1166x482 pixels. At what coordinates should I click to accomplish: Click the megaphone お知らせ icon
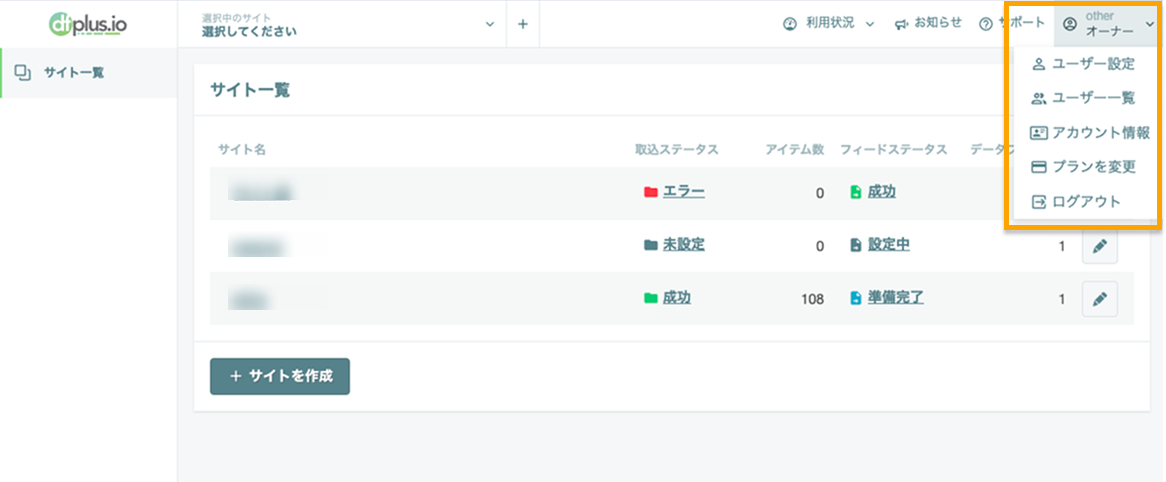(x=901, y=24)
